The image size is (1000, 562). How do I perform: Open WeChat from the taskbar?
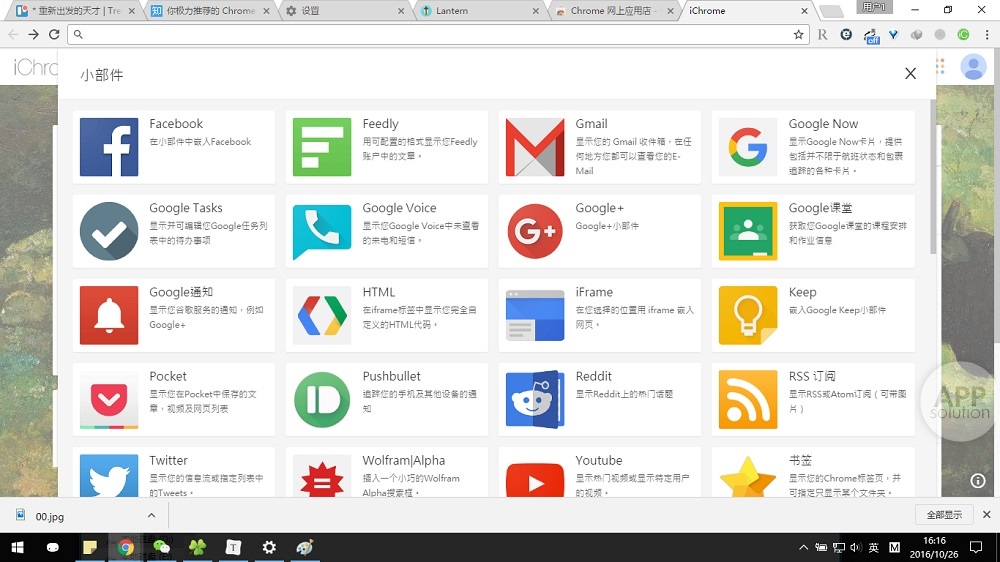pos(162,547)
